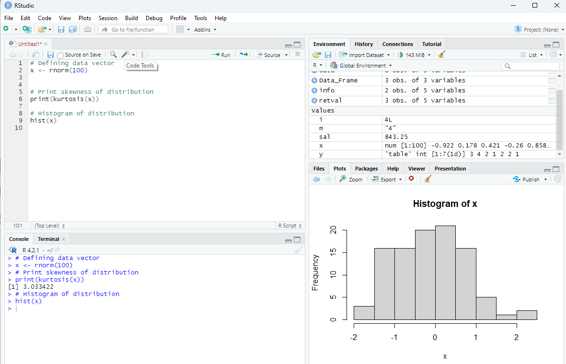Open the Global Environment dropdown
Viewport: 566px width, 364px height.
361,65
